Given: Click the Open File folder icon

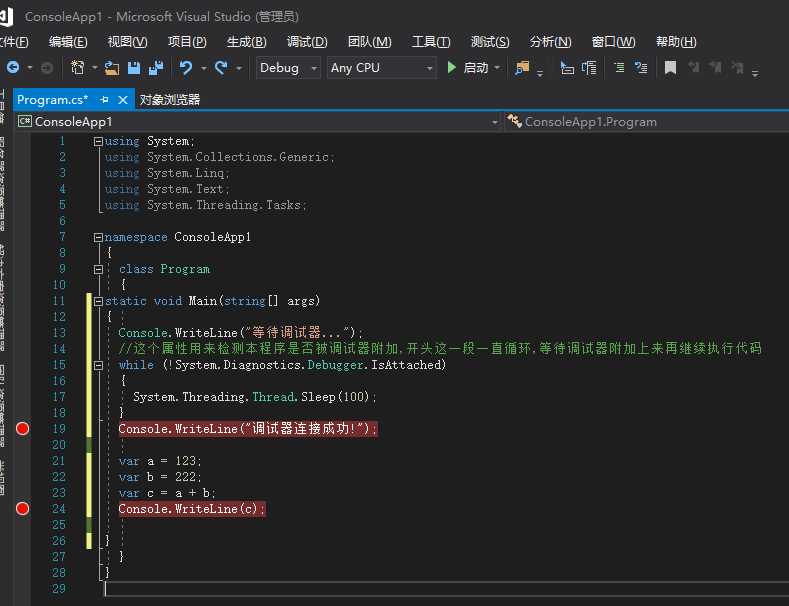Looking at the screenshot, I should tap(112, 67).
